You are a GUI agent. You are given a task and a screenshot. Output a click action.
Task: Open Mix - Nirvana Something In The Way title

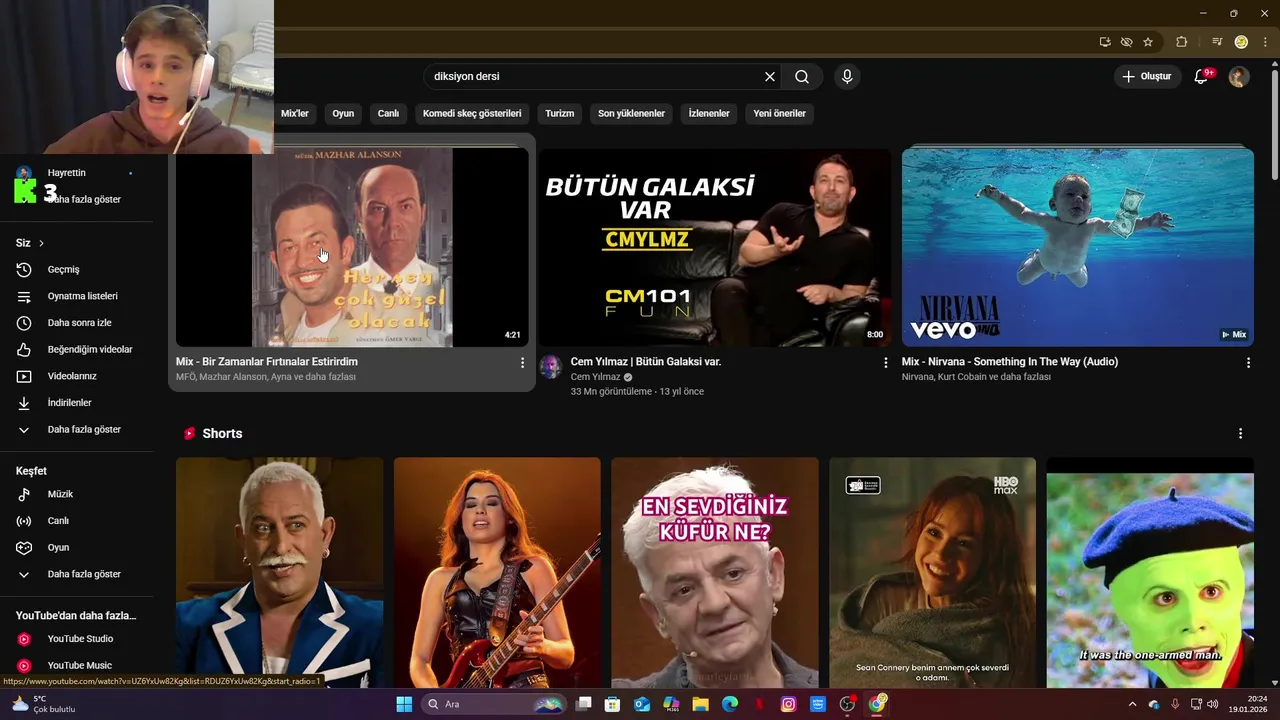1010,362
